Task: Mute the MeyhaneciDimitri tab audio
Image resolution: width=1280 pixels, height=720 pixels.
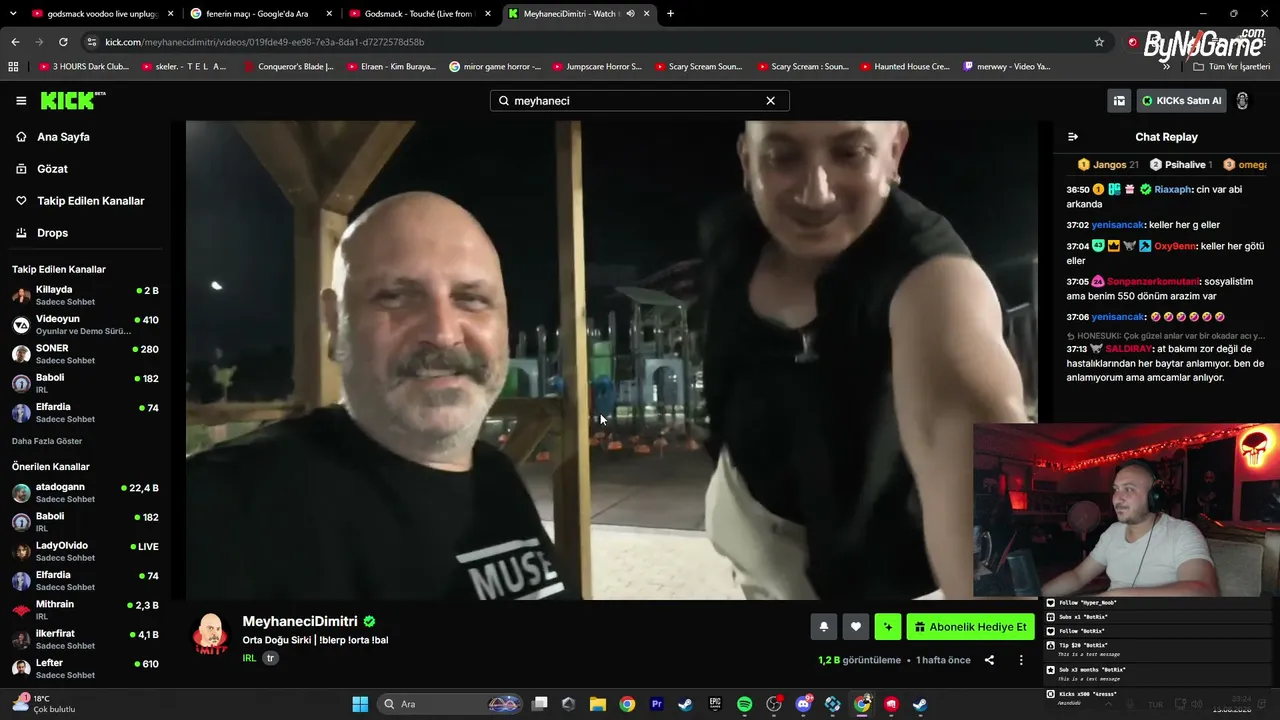Action: pos(630,14)
